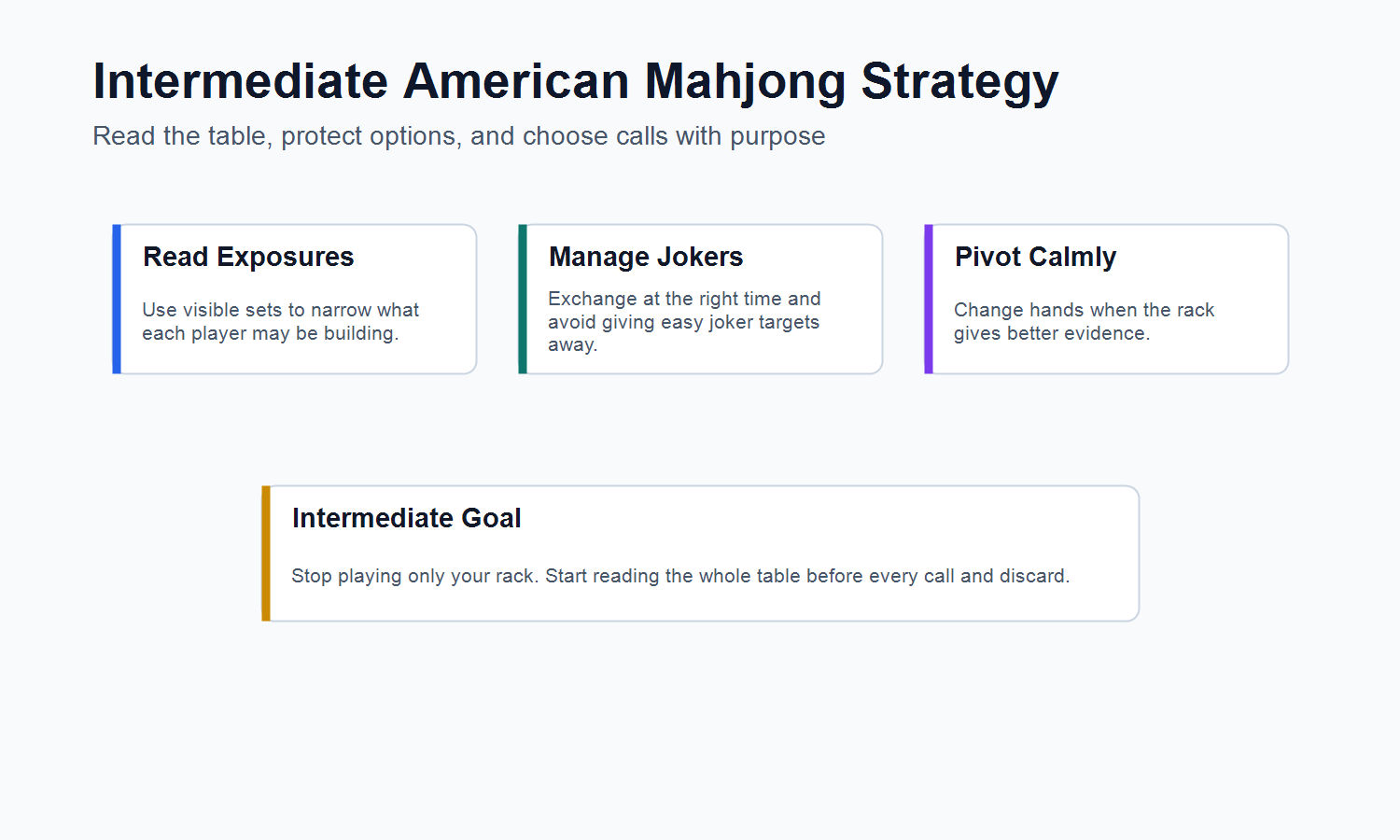Select the Read Exposures card body
Image resolution: width=1400 pixels, height=840 pixels.
coord(295,299)
